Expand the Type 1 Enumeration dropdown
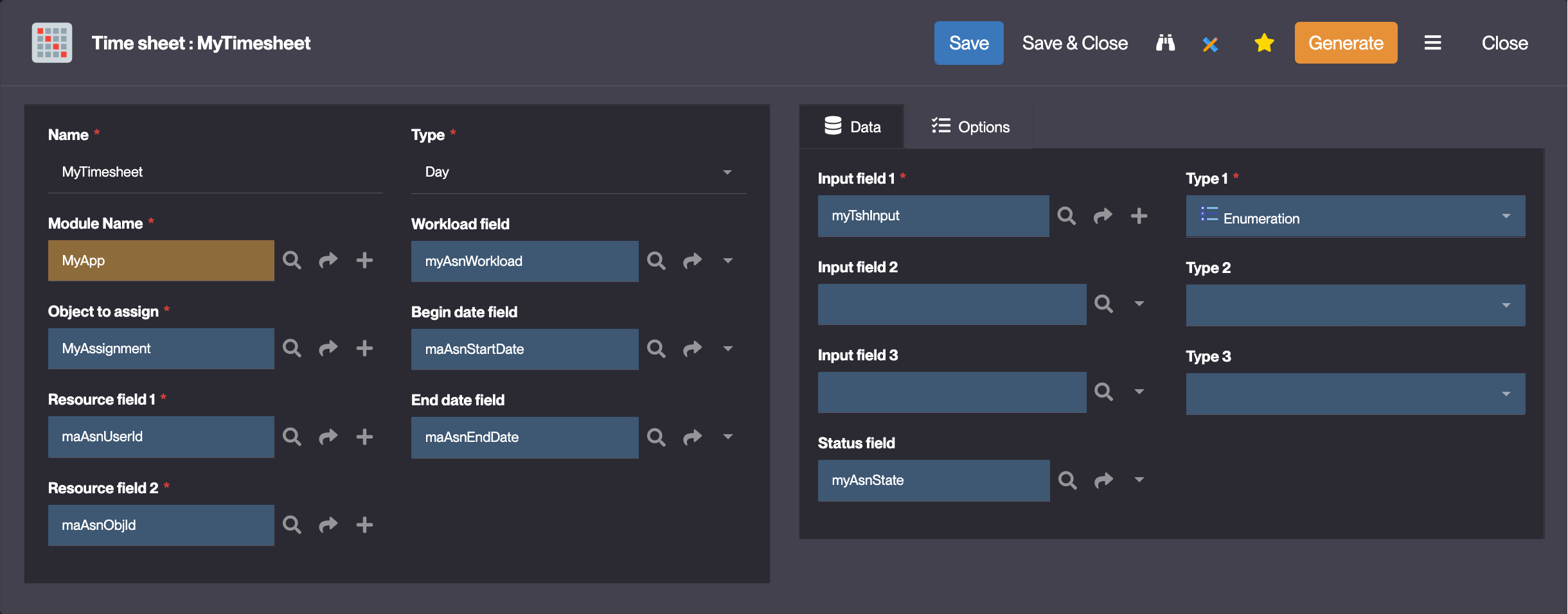The height and width of the screenshot is (614, 1568). point(1506,216)
